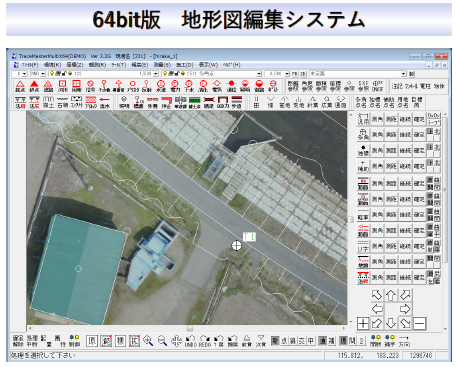456x367 pixels.
Task: Select the 広葉 broadleaf tree symbol
Action: point(327,102)
